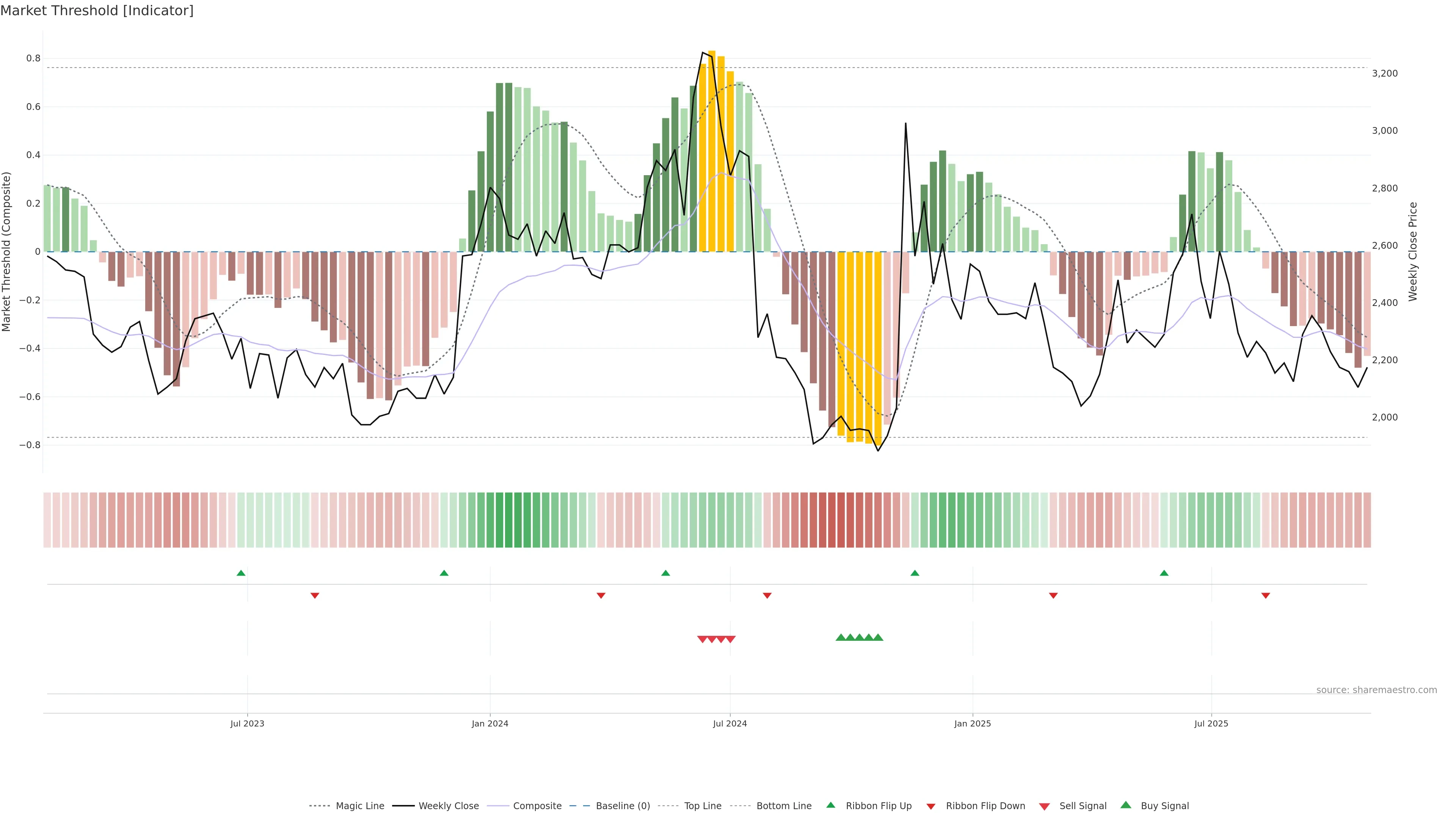Click the Top Line legend entry

point(703,806)
